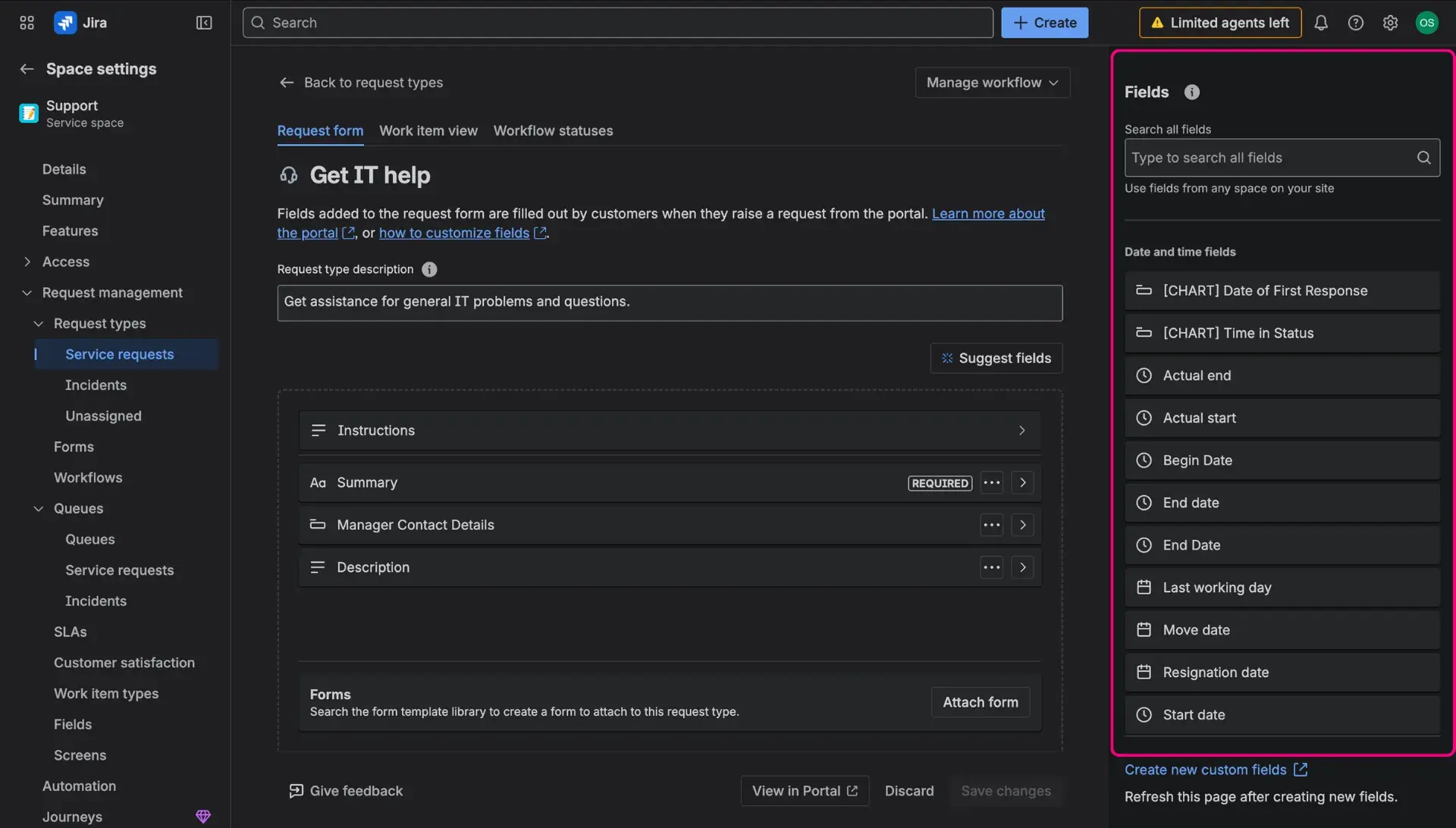1456x828 pixels.
Task: Collapse the Queues section
Action: coord(39,508)
